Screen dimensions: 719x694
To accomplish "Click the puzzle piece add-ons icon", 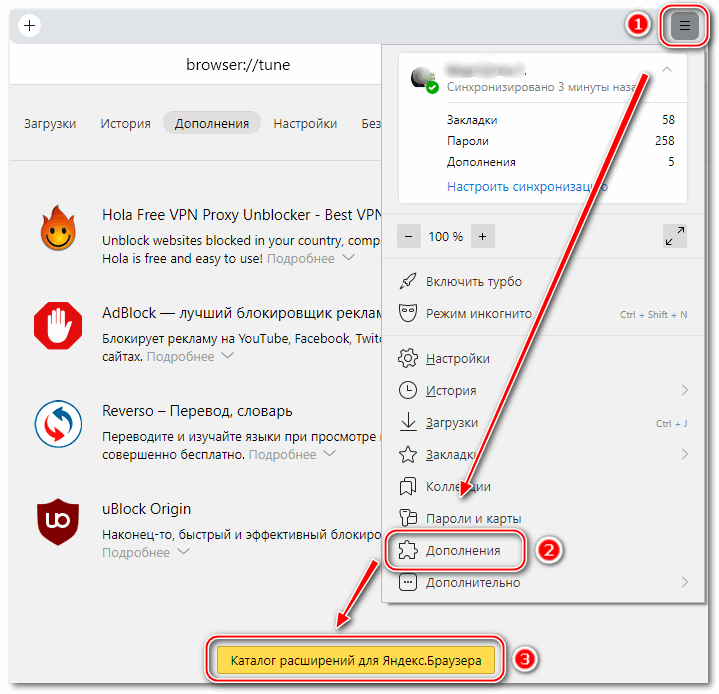I will pos(408,550).
